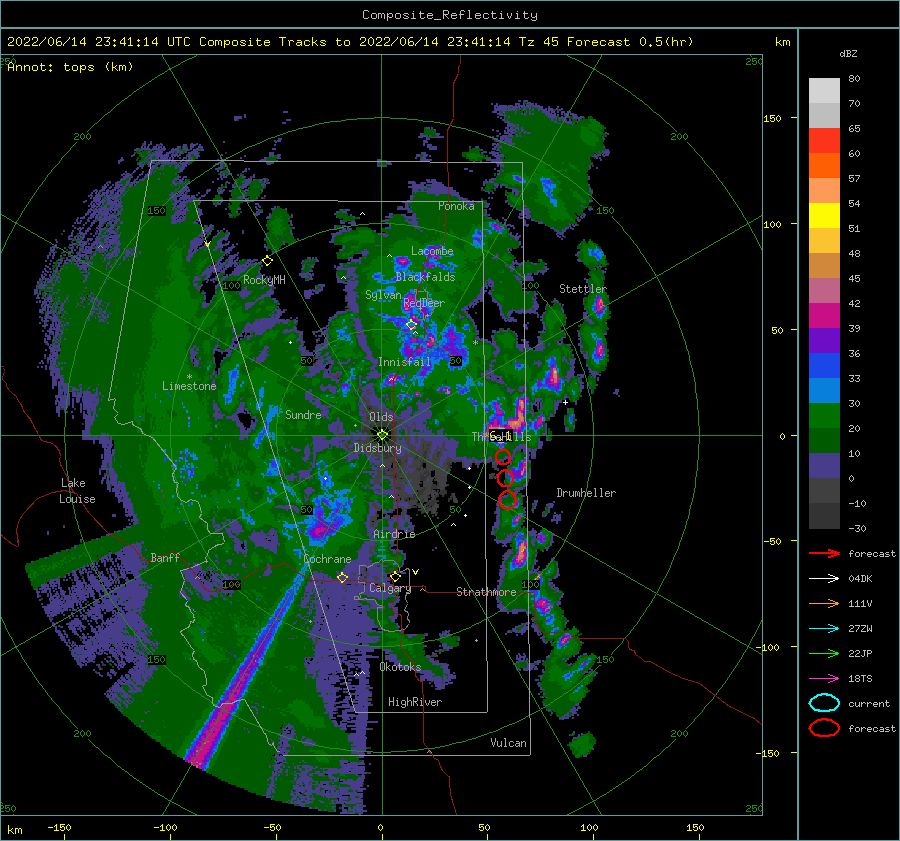This screenshot has height=841, width=900.
Task: Click the white 04DK arrow in legend
Action: (x=824, y=579)
